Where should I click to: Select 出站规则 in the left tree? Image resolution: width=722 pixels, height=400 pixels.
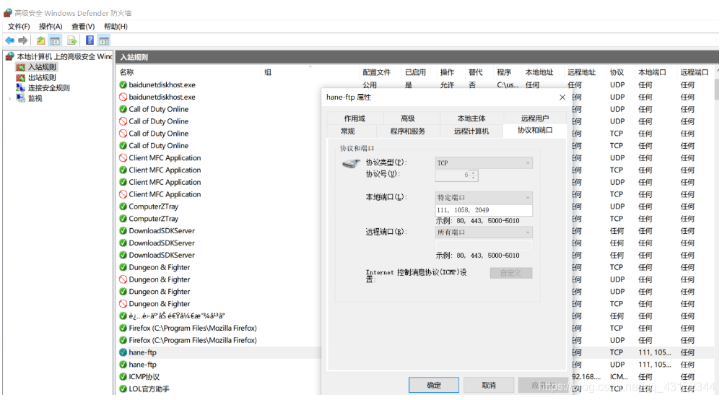pos(42,77)
